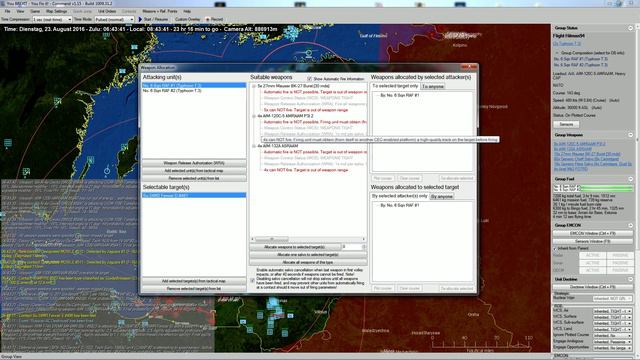Collapse the Unit Doctrine panel header icon
640x360 pixels.
630,279
